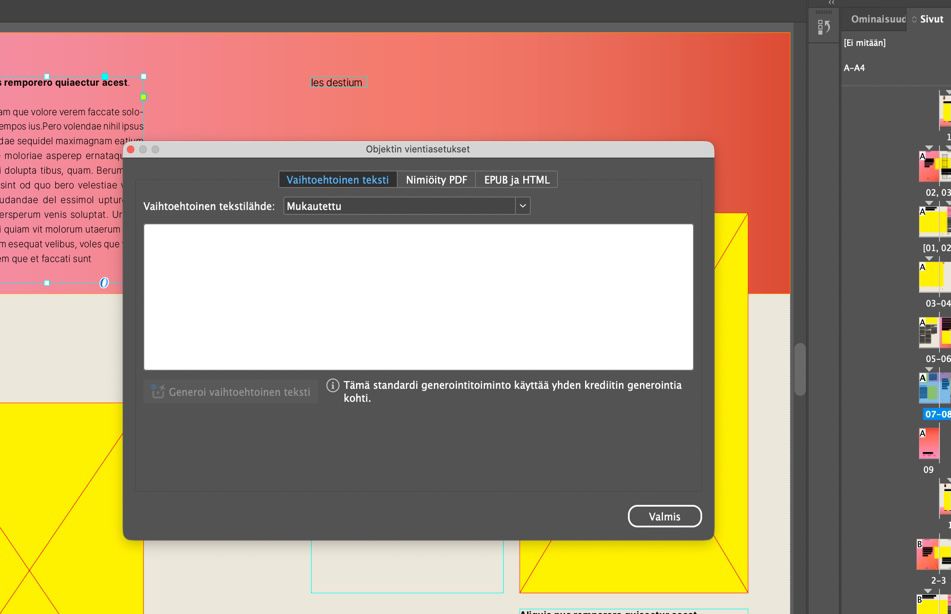Open the EPUB ja HTML tab
This screenshot has width=951, height=614.
517,180
